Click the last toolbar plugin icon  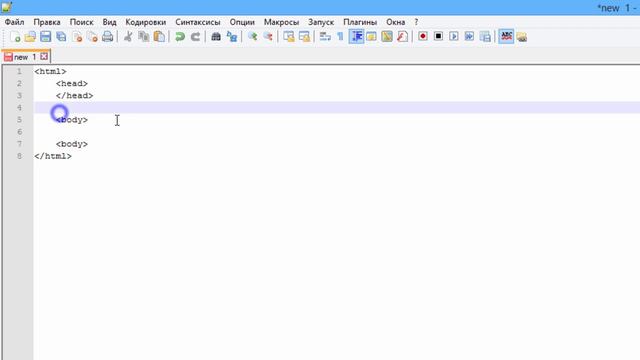coord(522,37)
